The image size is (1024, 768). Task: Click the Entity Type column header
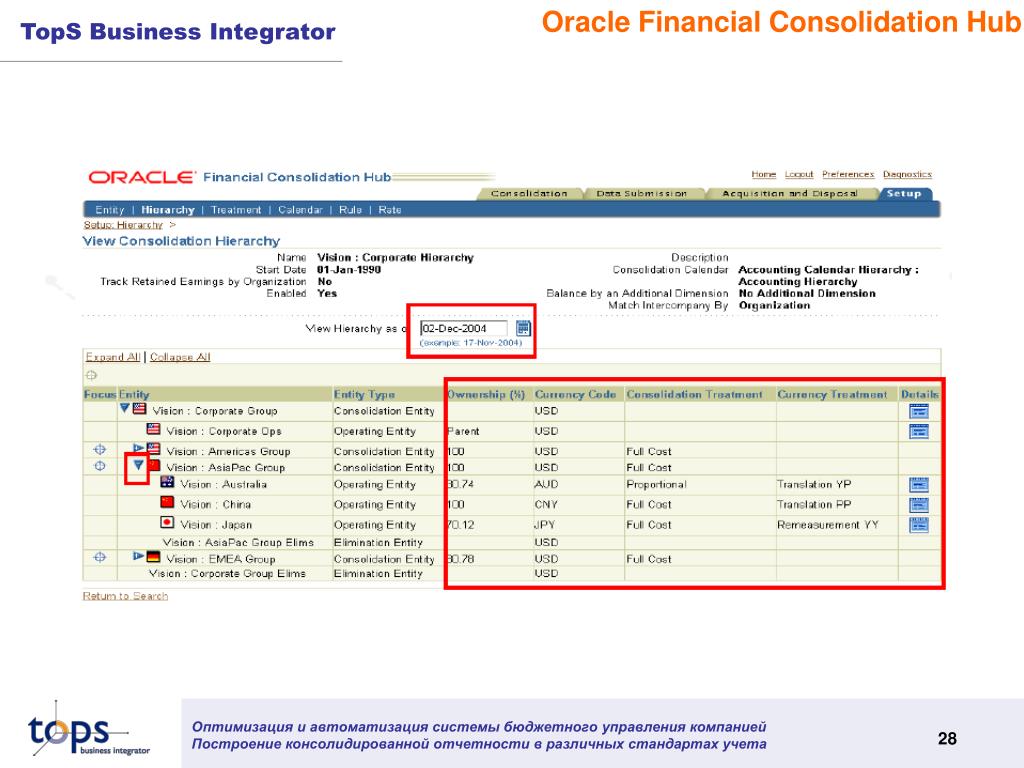364,394
